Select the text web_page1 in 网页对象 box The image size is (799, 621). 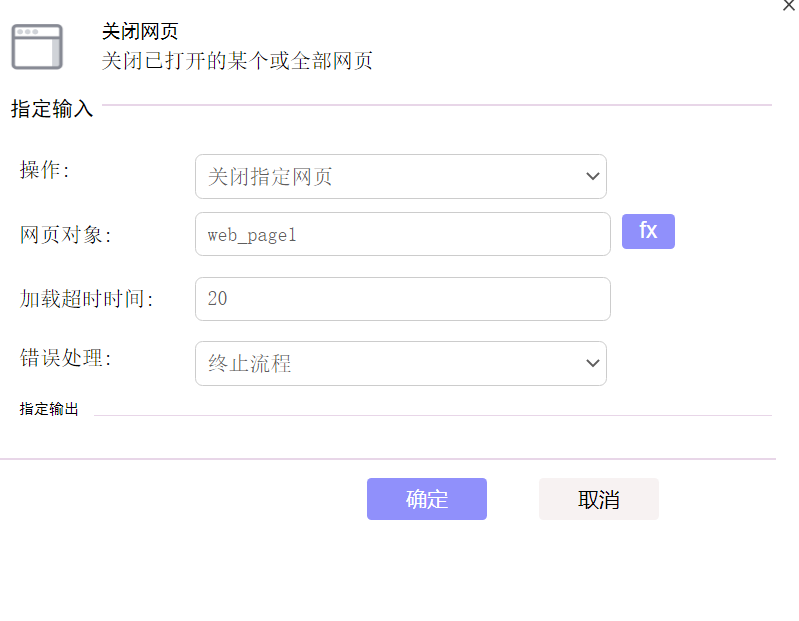click(252, 235)
